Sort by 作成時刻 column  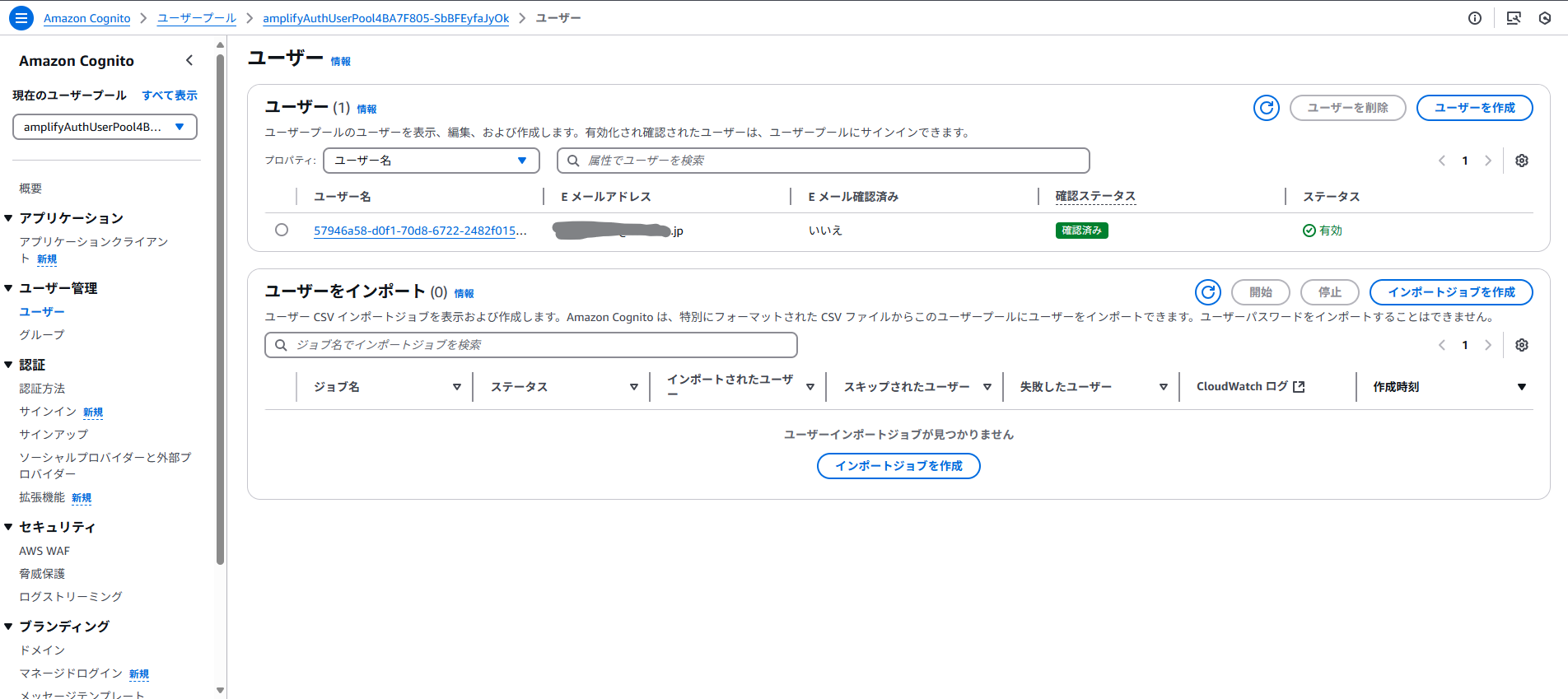point(1522,387)
